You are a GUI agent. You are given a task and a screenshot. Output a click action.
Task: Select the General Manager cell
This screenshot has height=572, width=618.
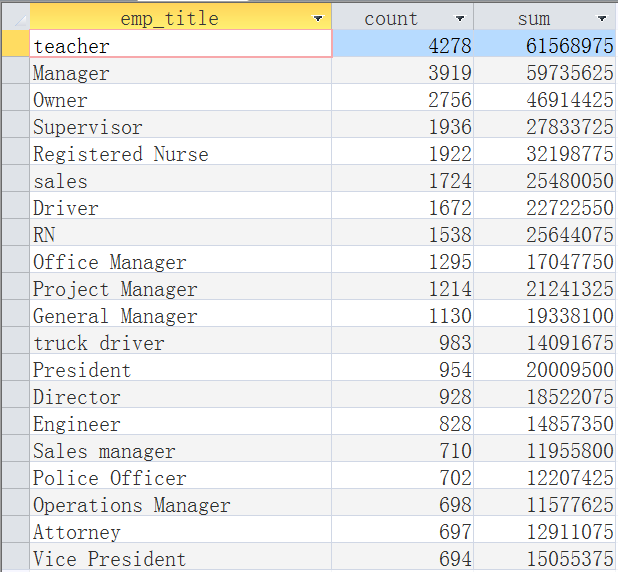[181, 313]
